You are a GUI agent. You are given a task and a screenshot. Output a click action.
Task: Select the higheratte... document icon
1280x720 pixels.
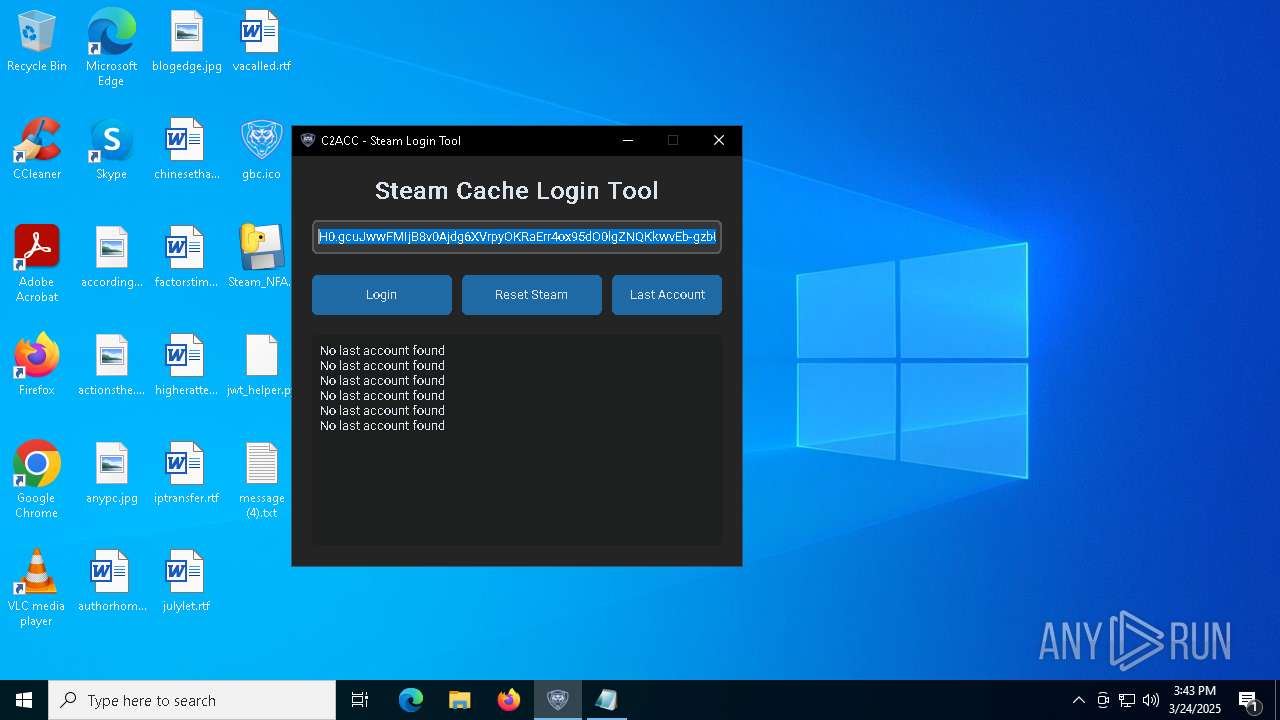pos(187,366)
